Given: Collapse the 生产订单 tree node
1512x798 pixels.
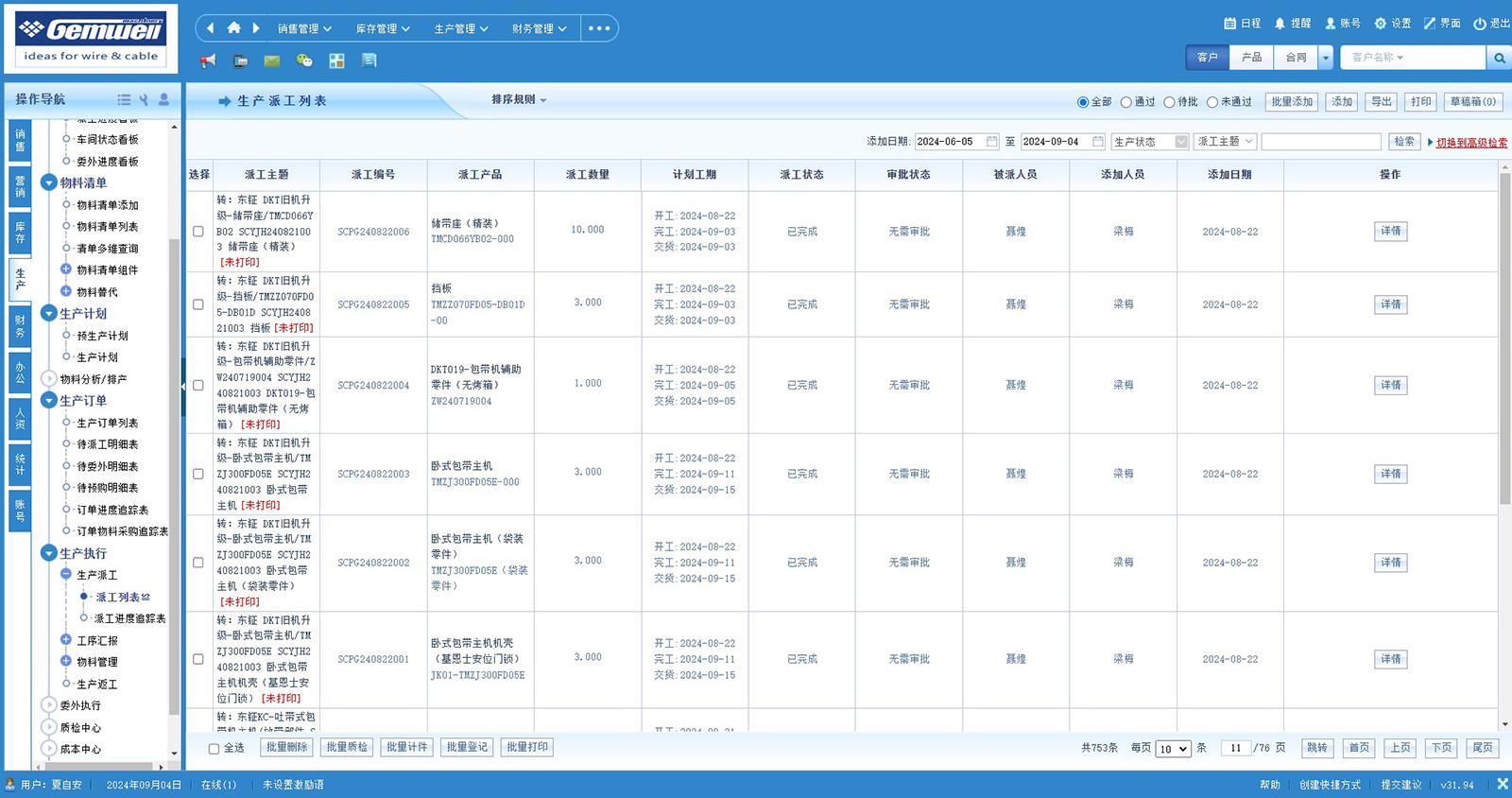Looking at the screenshot, I should pyautogui.click(x=49, y=401).
